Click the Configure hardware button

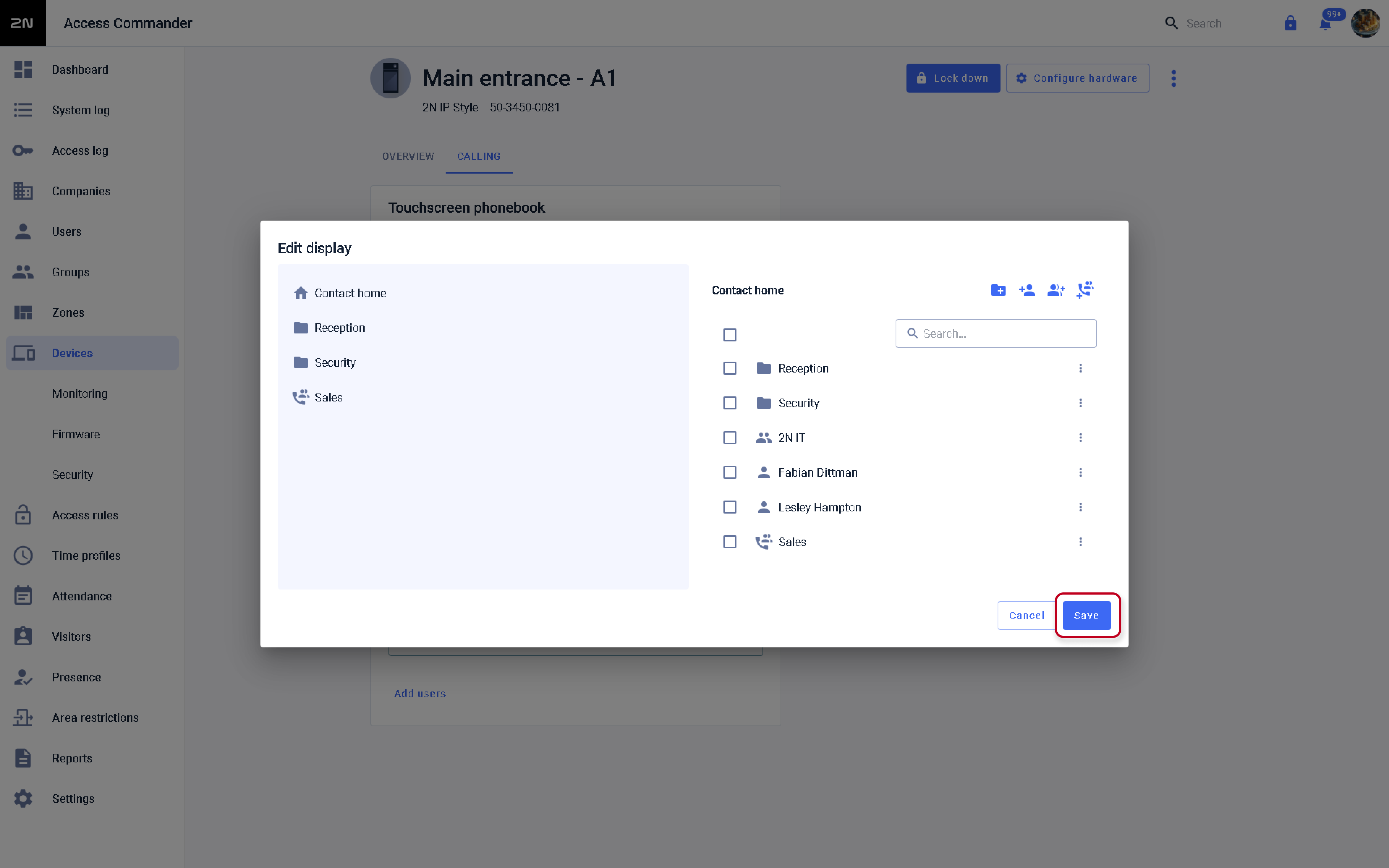[x=1077, y=78]
